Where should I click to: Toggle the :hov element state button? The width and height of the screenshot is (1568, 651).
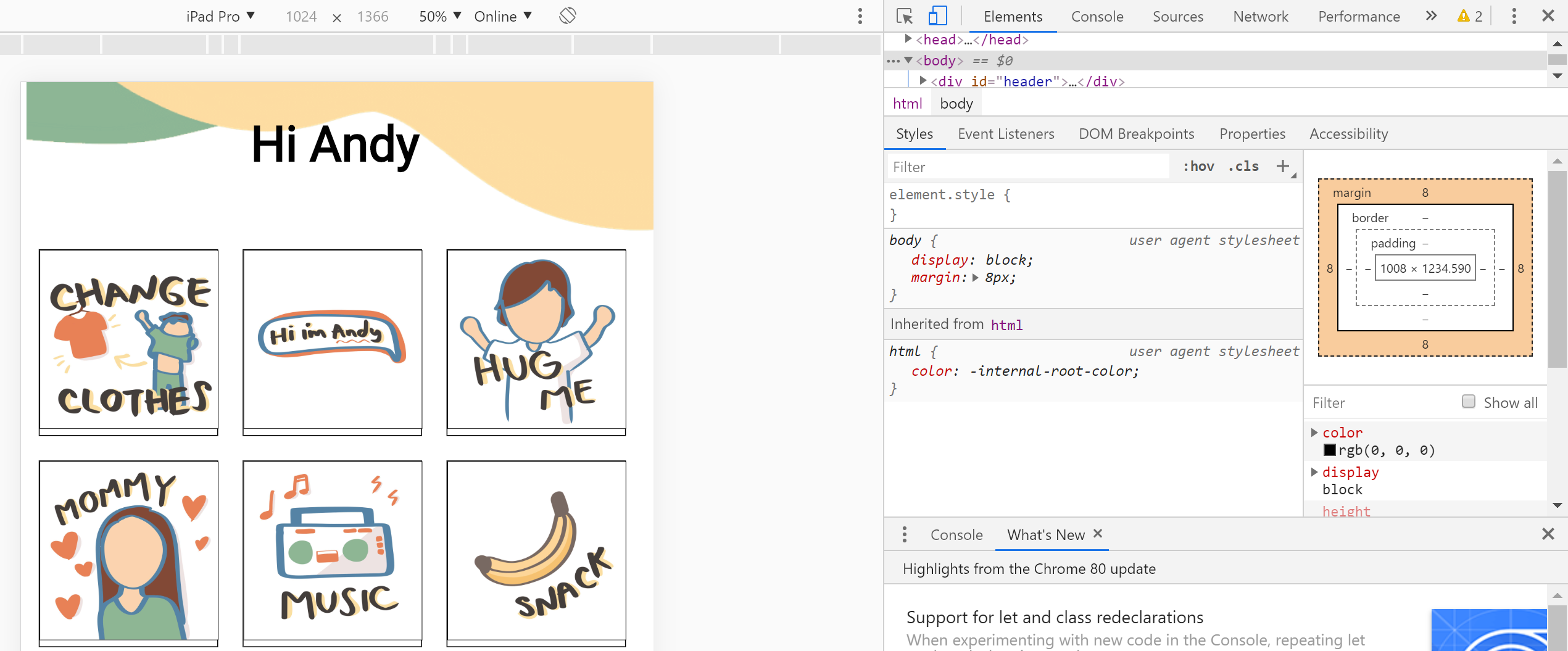coord(1198,166)
